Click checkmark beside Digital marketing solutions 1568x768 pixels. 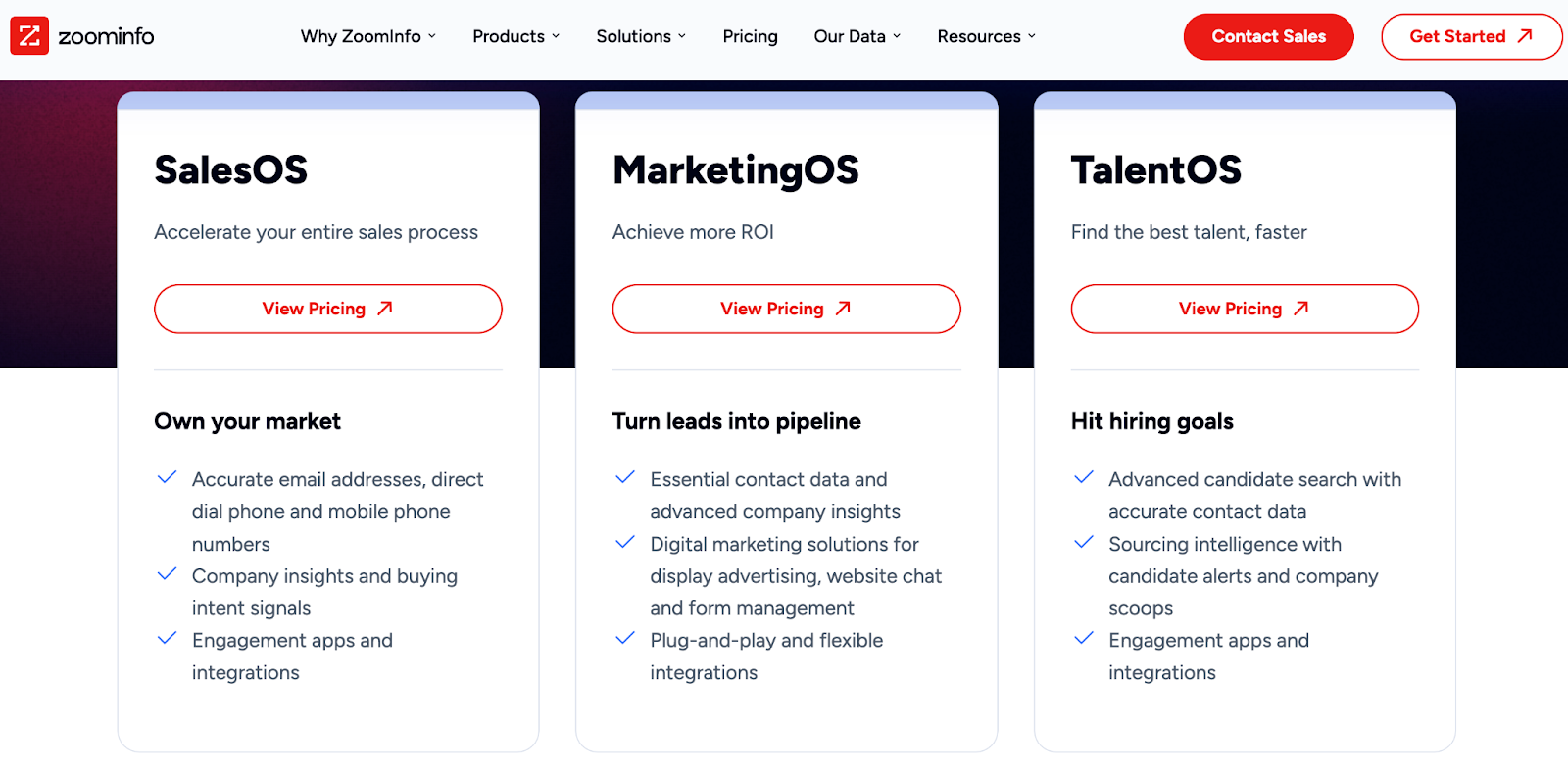625,543
